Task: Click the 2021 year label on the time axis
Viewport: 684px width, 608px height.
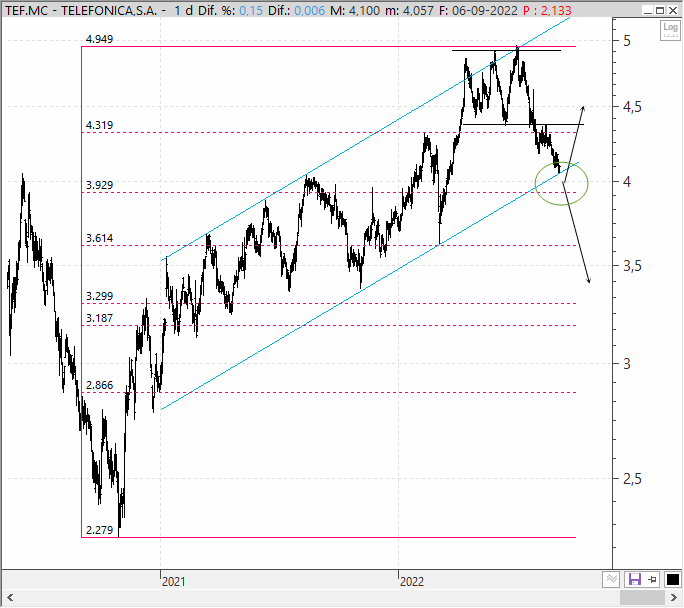Action: (173, 581)
